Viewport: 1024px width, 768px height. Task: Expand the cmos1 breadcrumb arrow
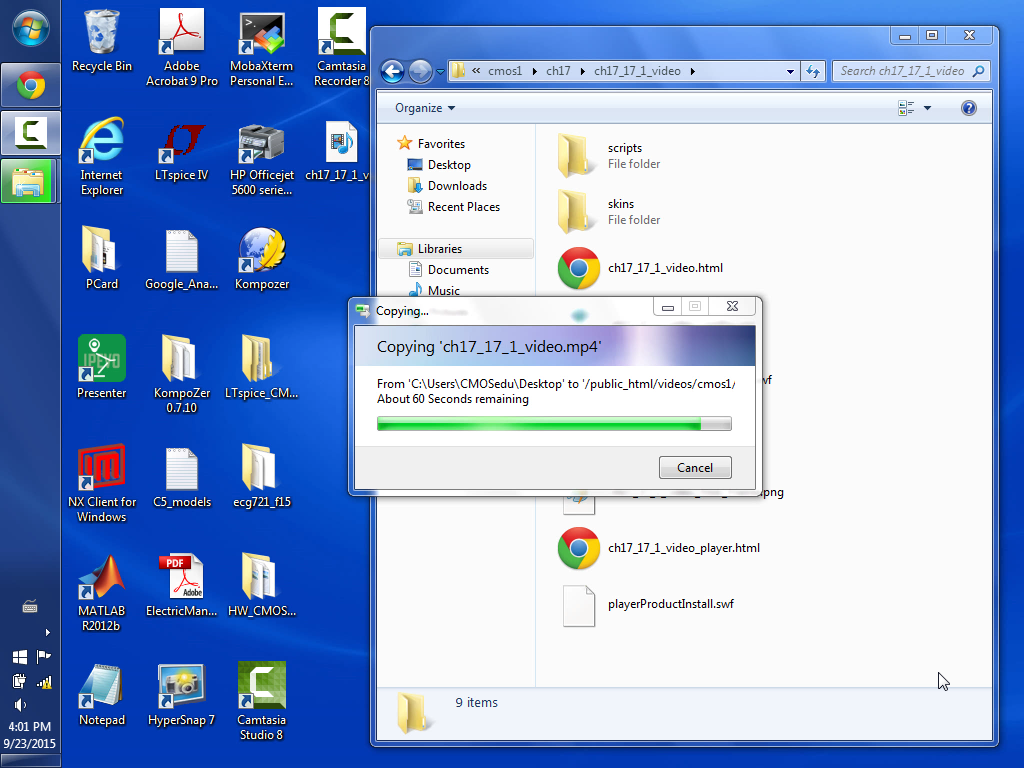pyautogui.click(x=534, y=71)
